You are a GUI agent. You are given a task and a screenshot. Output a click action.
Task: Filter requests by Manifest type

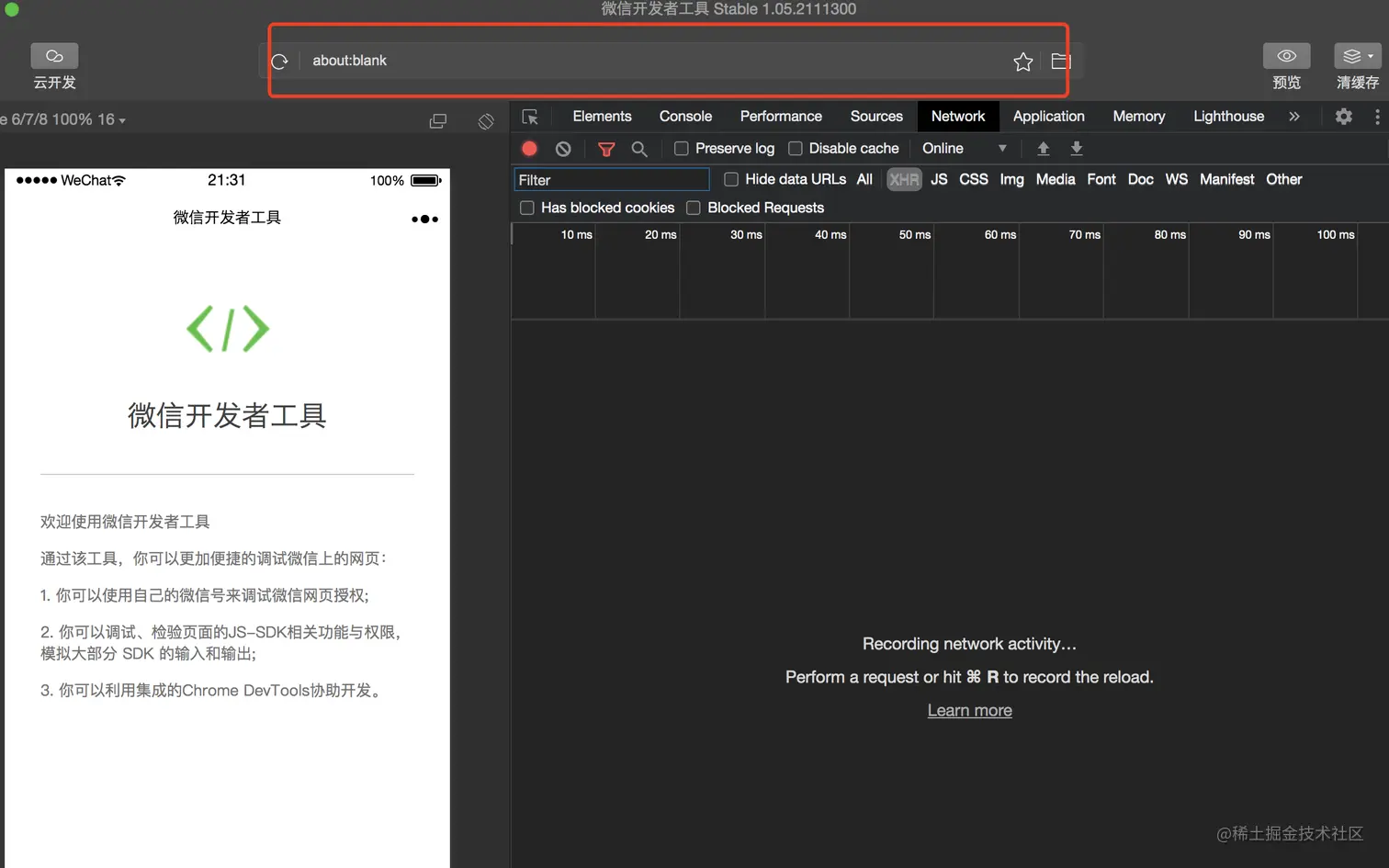(x=1226, y=179)
